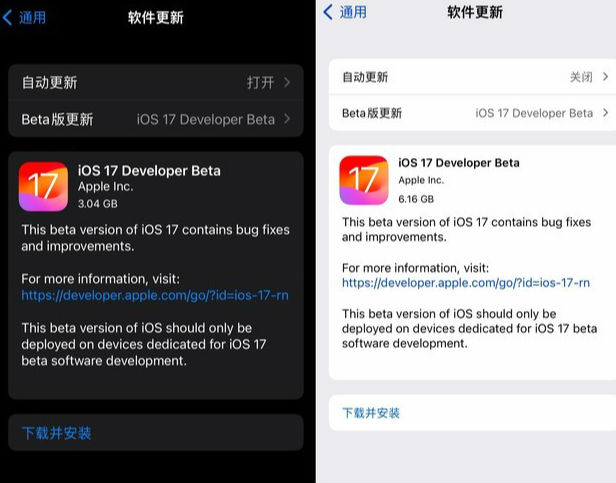Tap the back arrow in dark mode screen
Screen dimensions: 616x483
point(7,18)
